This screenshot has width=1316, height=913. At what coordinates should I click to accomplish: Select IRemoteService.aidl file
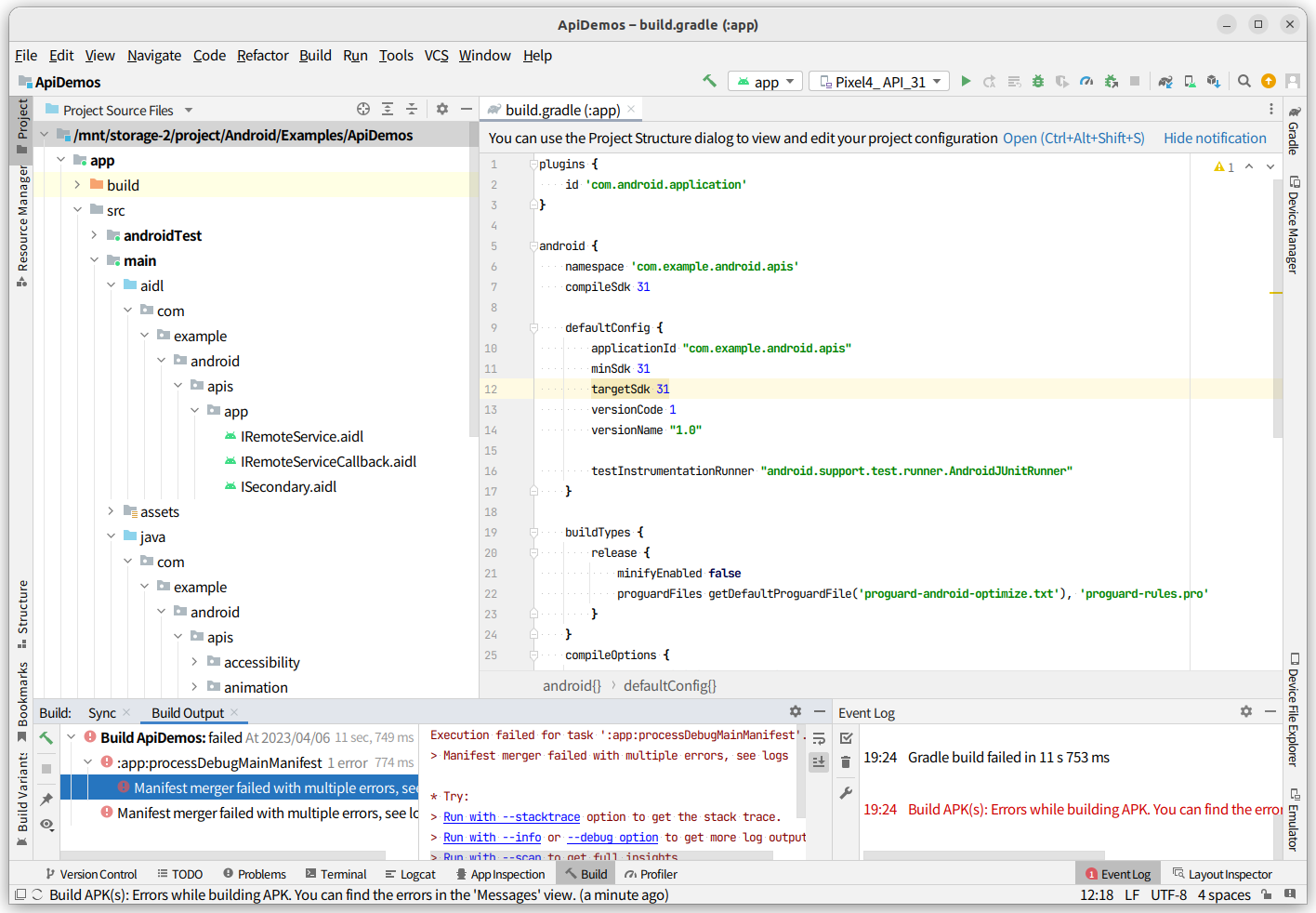point(302,436)
